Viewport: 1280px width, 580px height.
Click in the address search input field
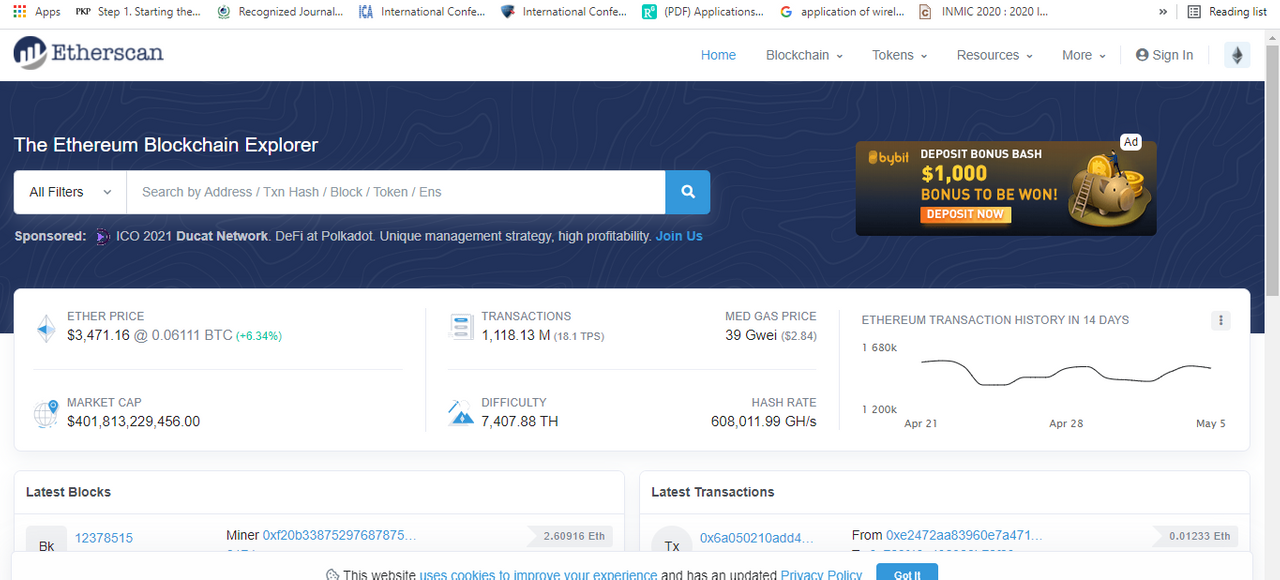tap(396, 192)
